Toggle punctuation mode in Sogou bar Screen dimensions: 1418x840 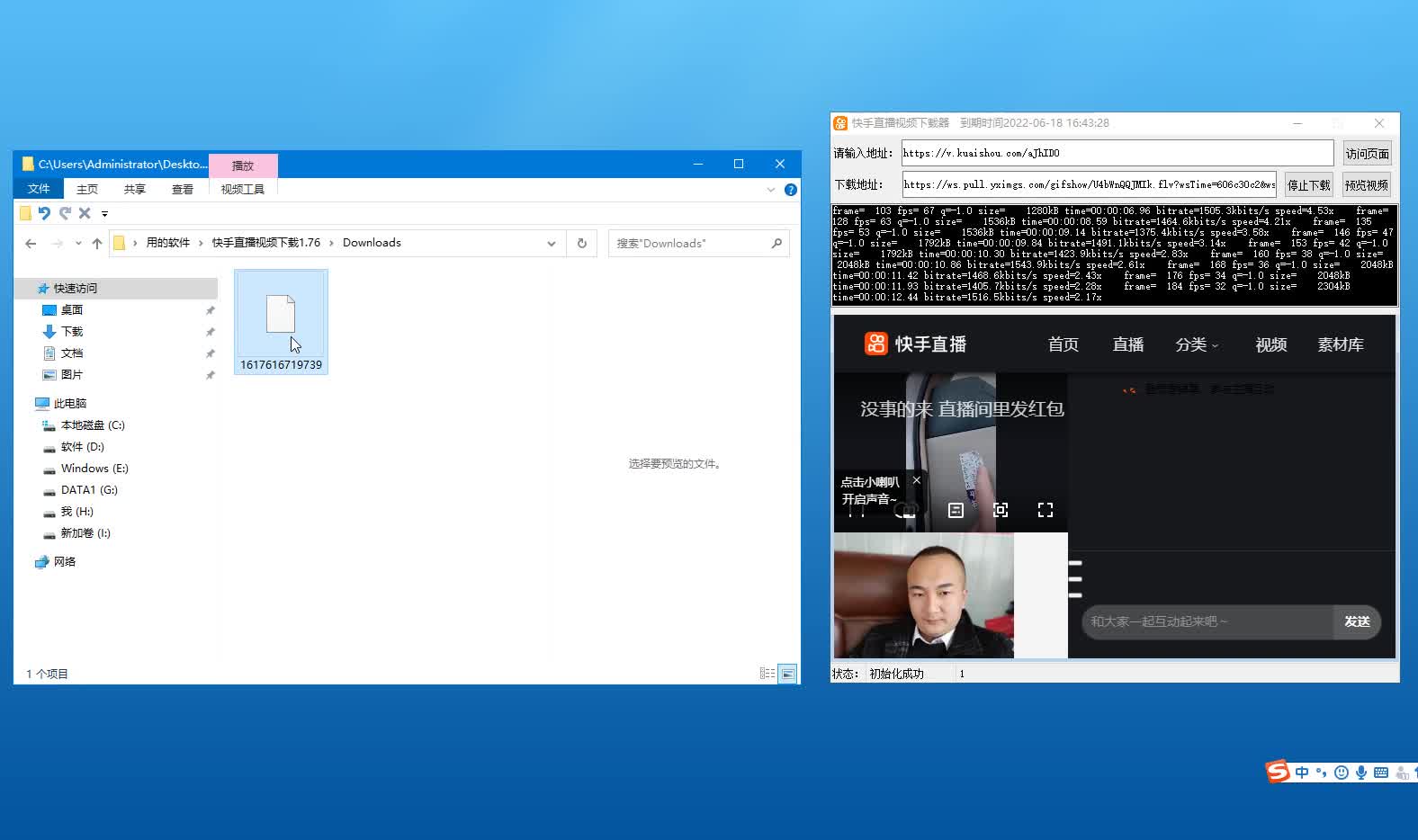click(x=1321, y=773)
